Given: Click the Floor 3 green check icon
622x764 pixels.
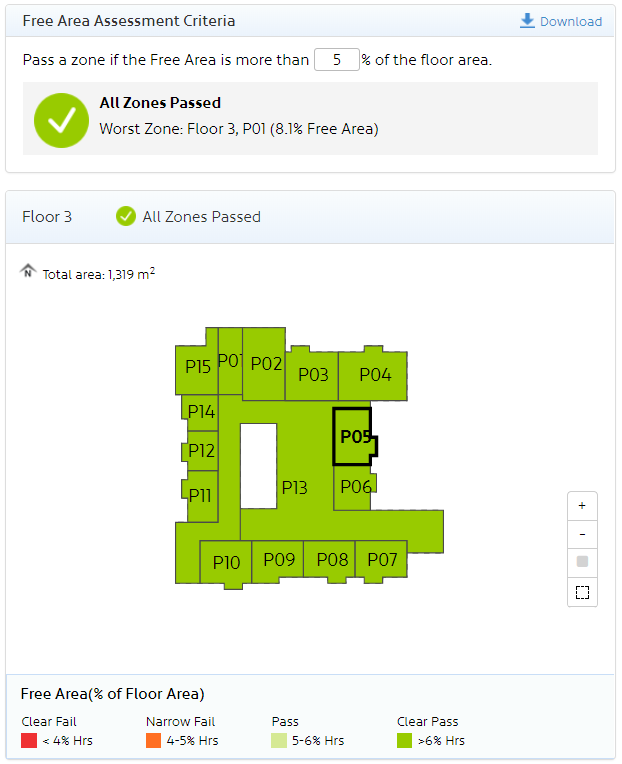Looking at the screenshot, I should coord(125,216).
